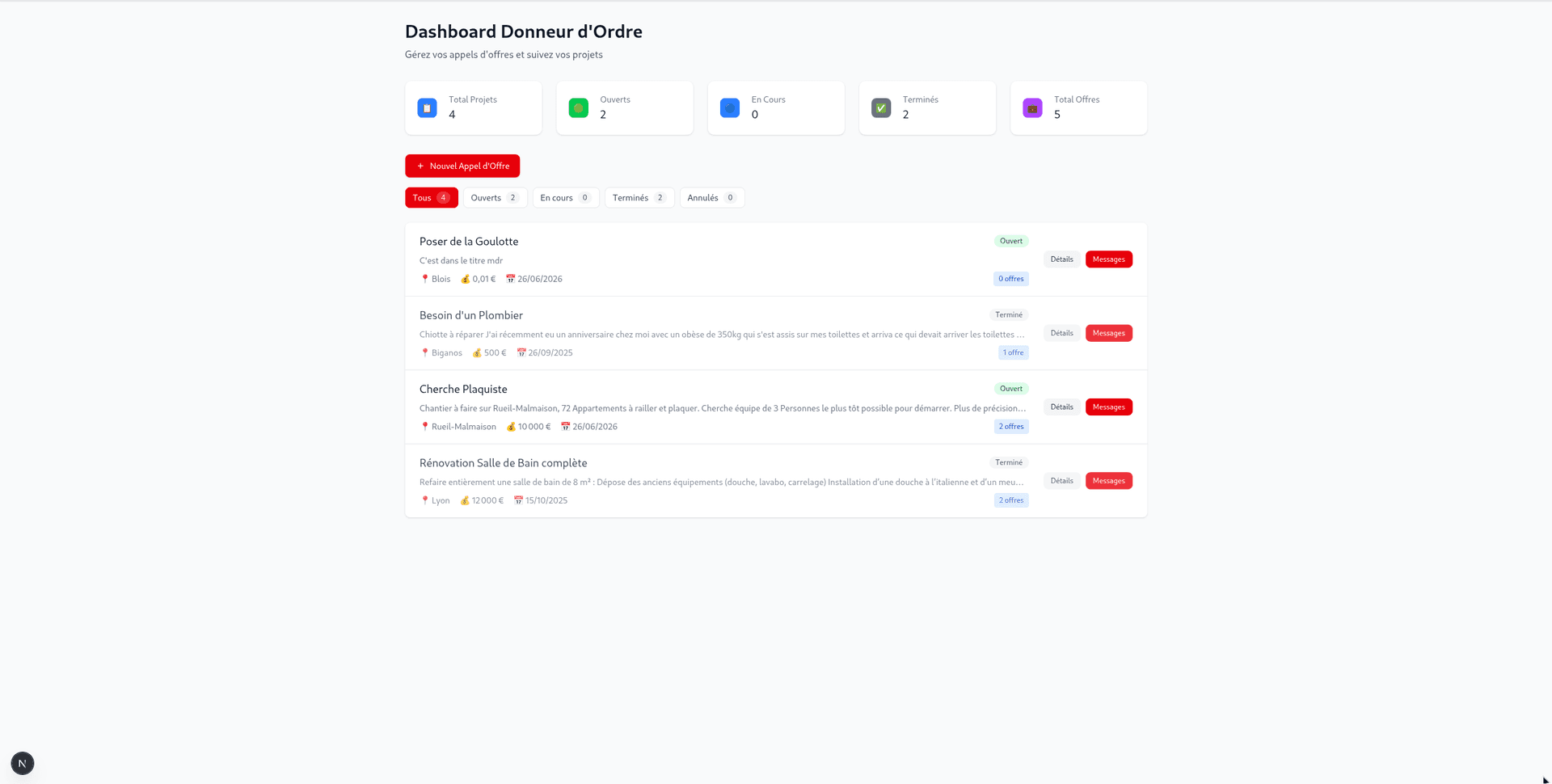The image size is (1552, 784).
Task: Click the green Ouverts status icon
Action: coord(578,107)
